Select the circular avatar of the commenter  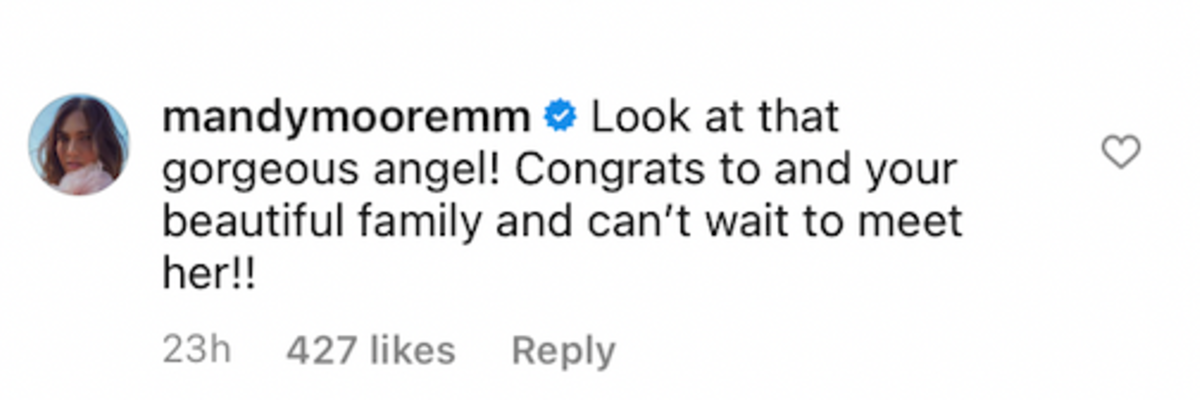(x=79, y=145)
